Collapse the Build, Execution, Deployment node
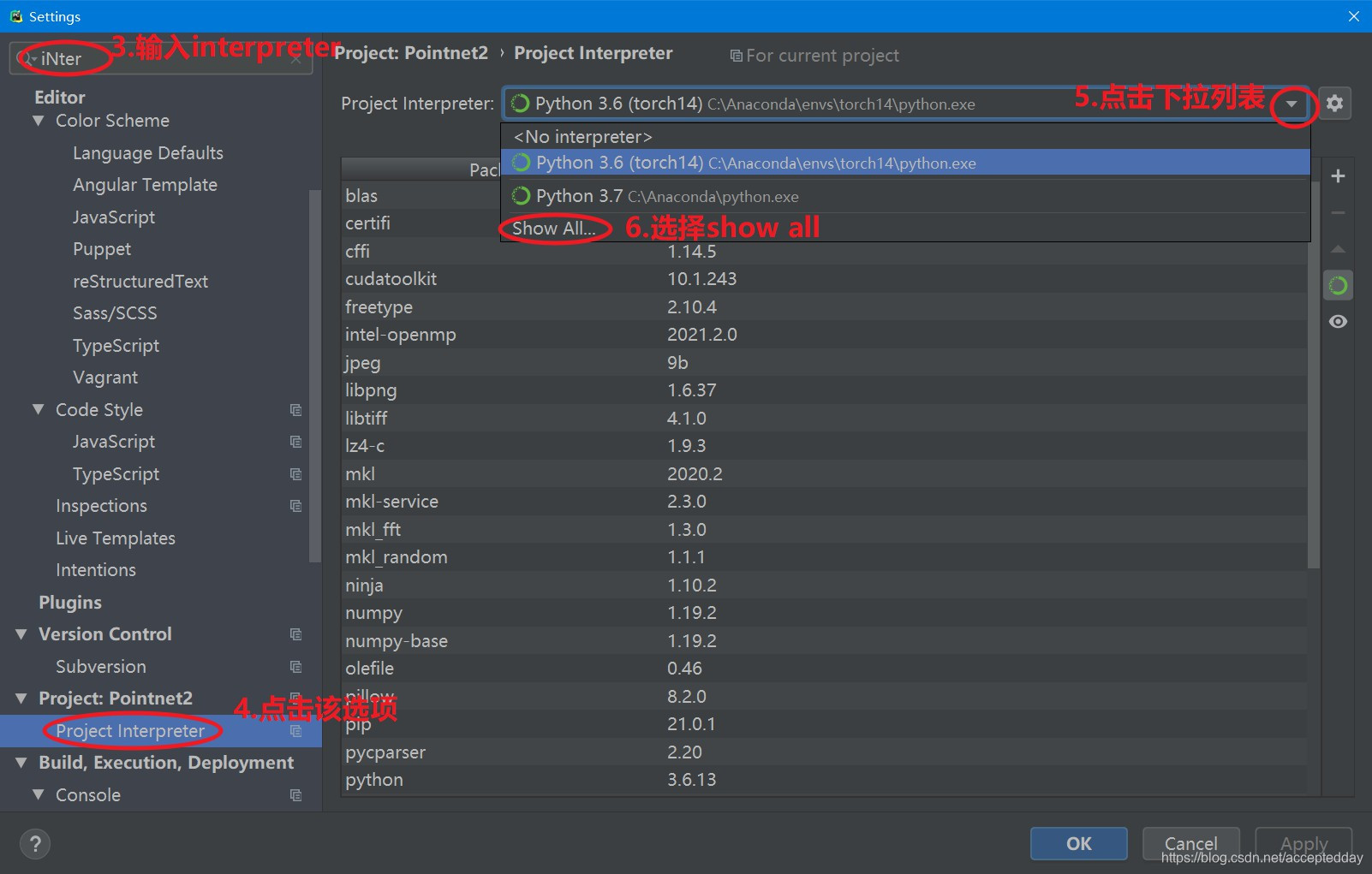The width and height of the screenshot is (1372, 874). click(21, 763)
